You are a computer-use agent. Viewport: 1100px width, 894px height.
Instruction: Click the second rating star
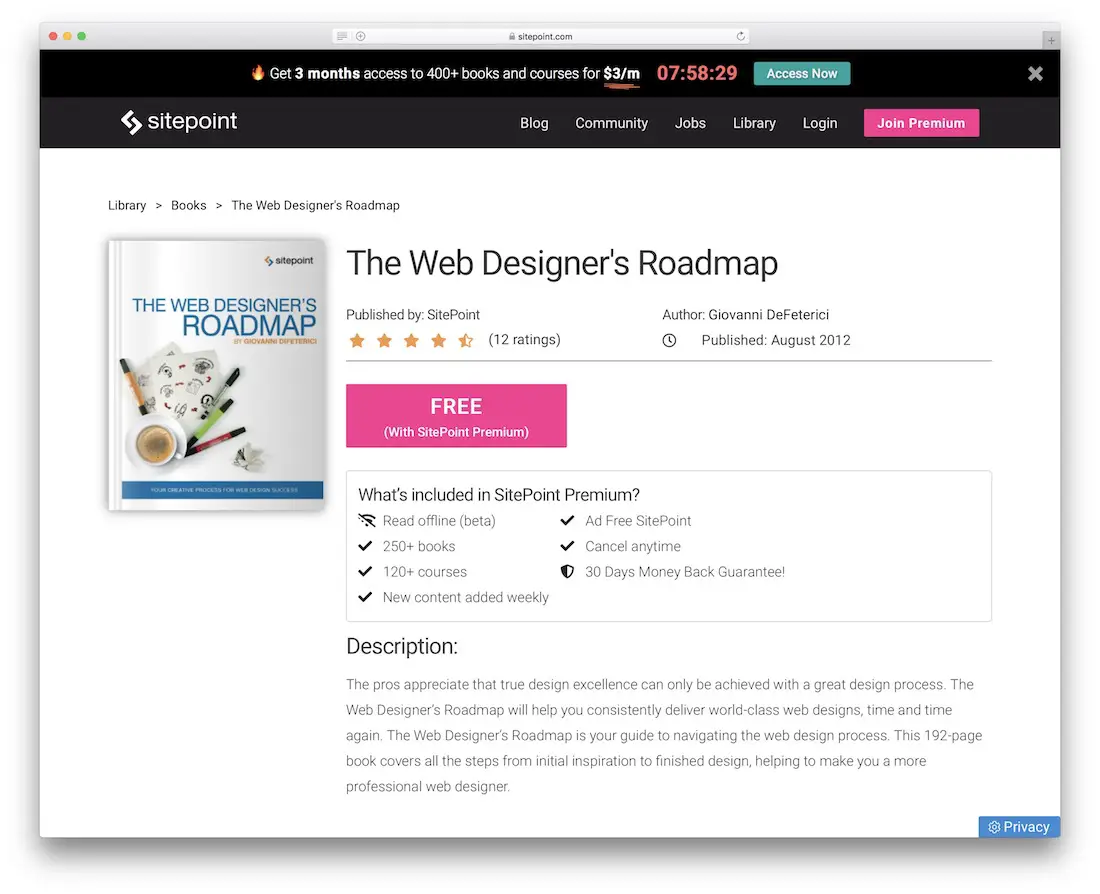point(384,340)
